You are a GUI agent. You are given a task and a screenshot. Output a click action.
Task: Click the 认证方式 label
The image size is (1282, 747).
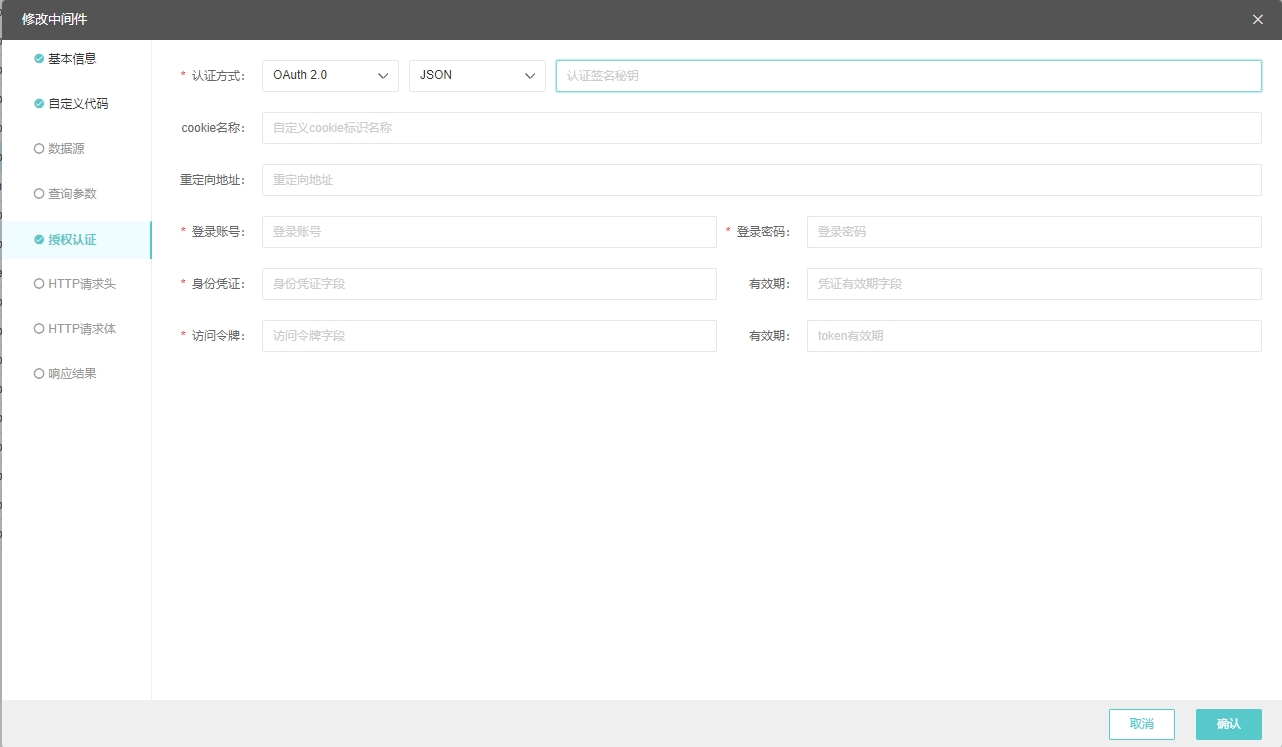point(218,76)
